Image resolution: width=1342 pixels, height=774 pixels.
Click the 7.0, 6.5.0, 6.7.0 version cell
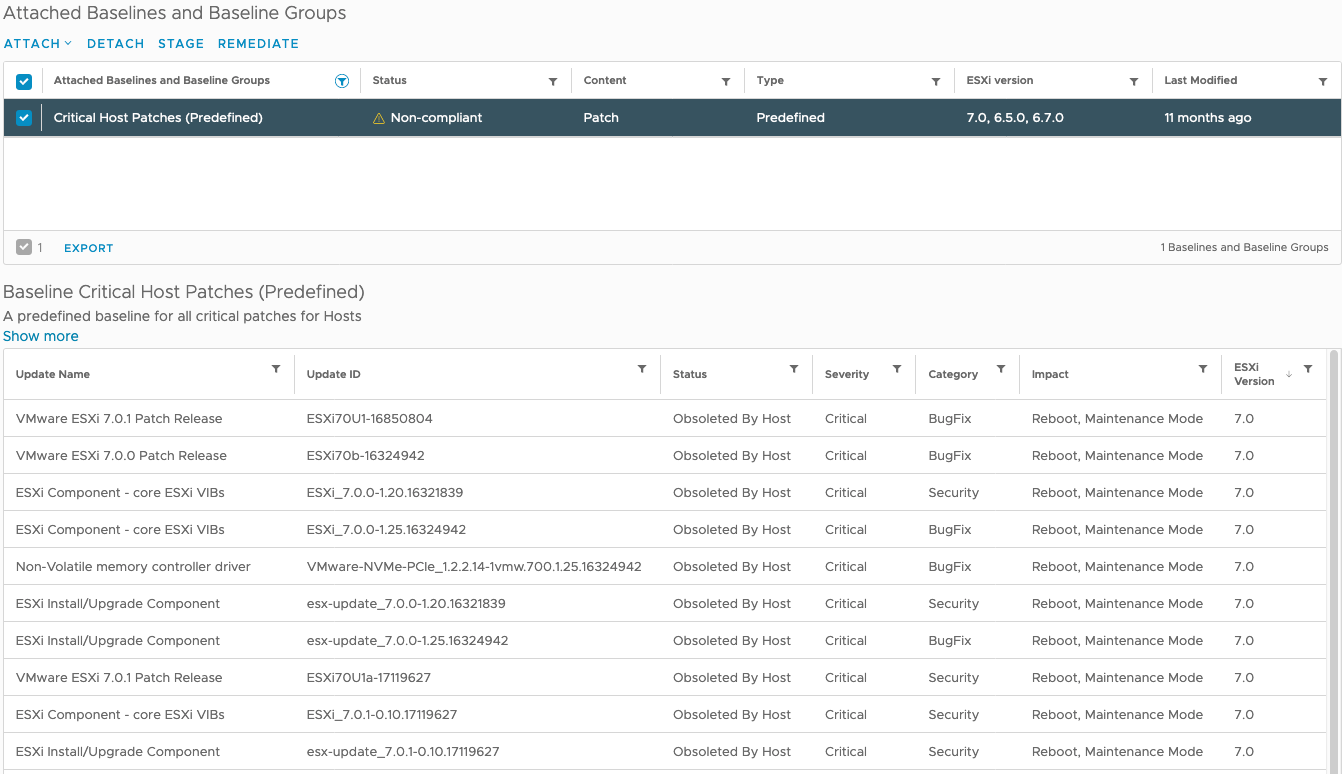1015,118
